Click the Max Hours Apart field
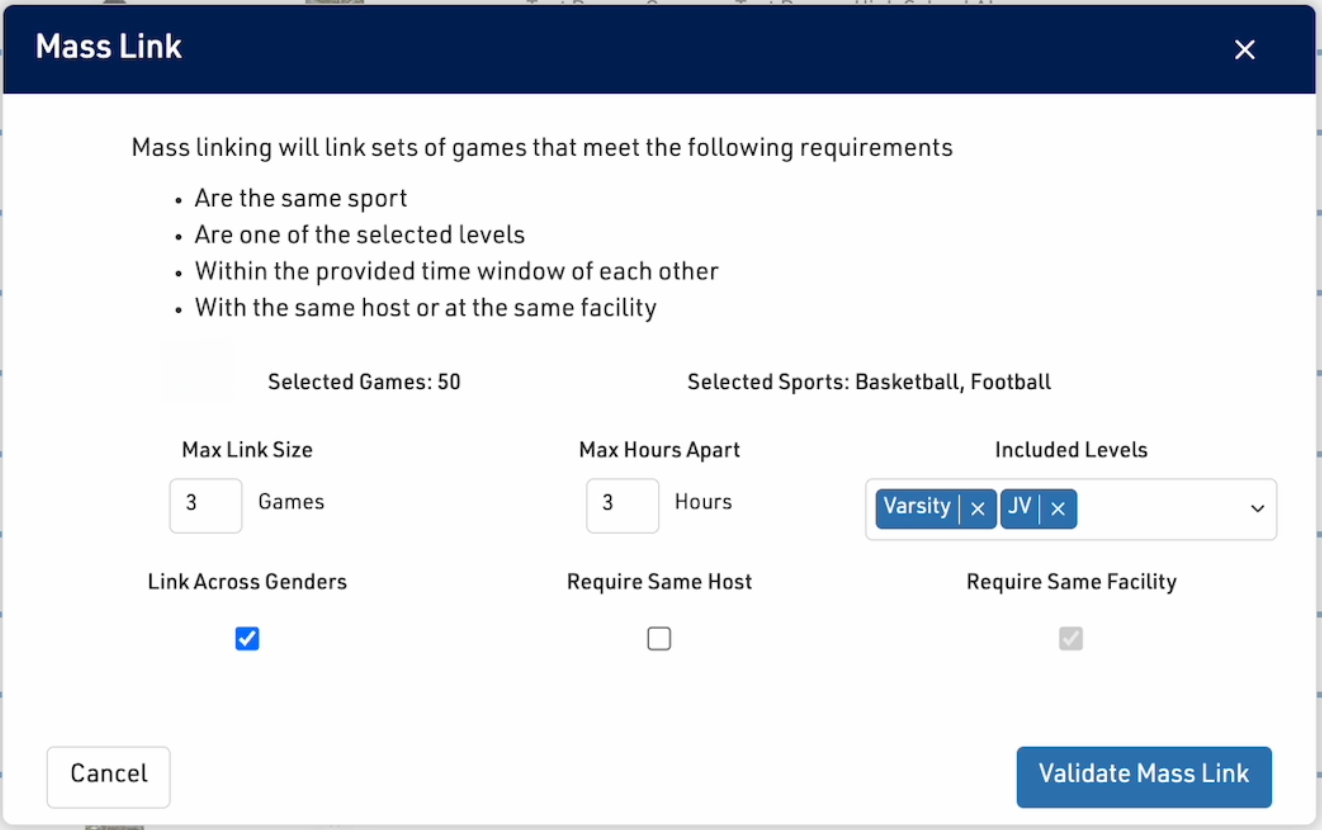This screenshot has width=1322, height=830. (622, 505)
